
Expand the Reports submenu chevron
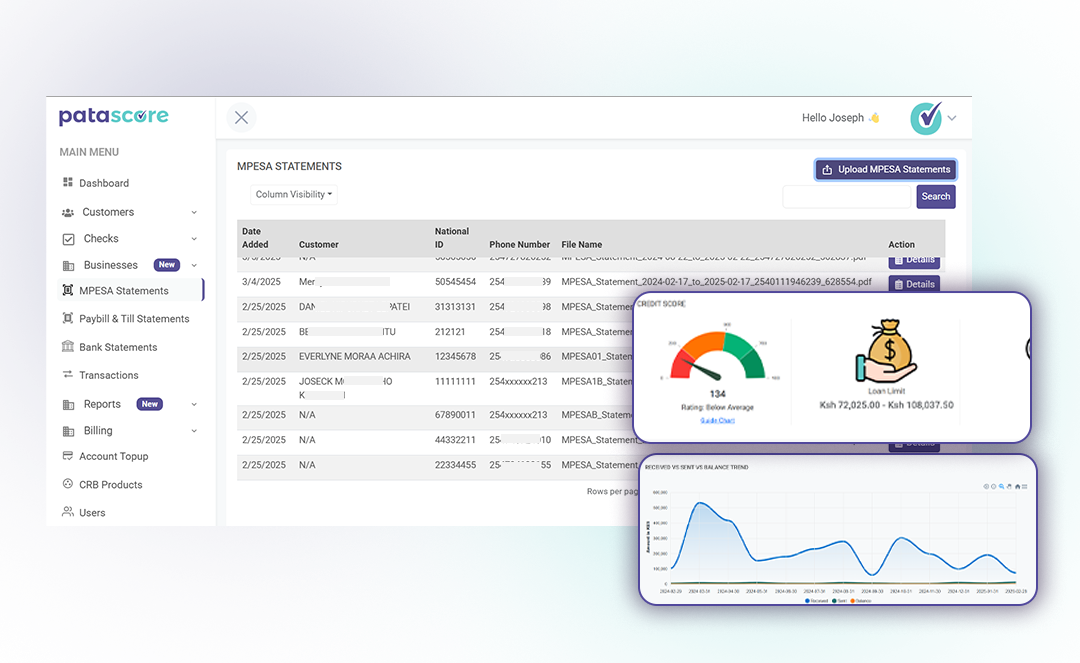coord(194,404)
